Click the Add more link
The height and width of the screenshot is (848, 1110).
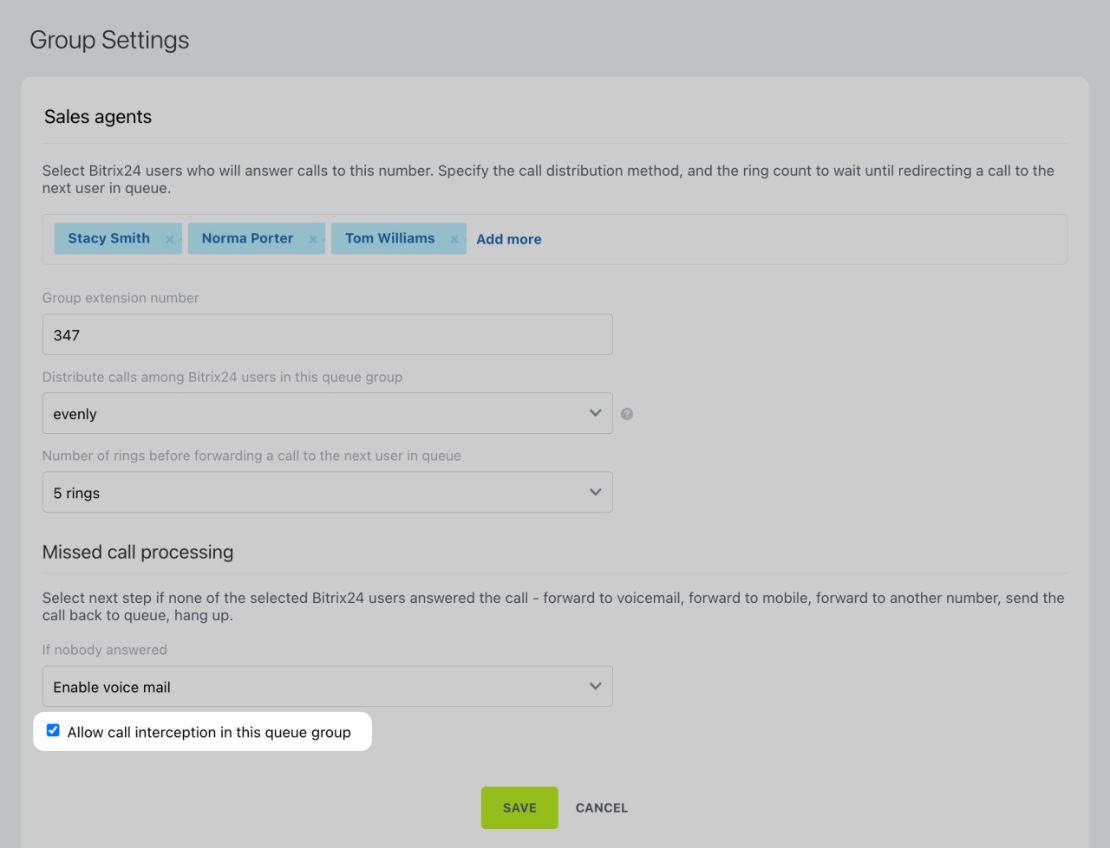(509, 239)
